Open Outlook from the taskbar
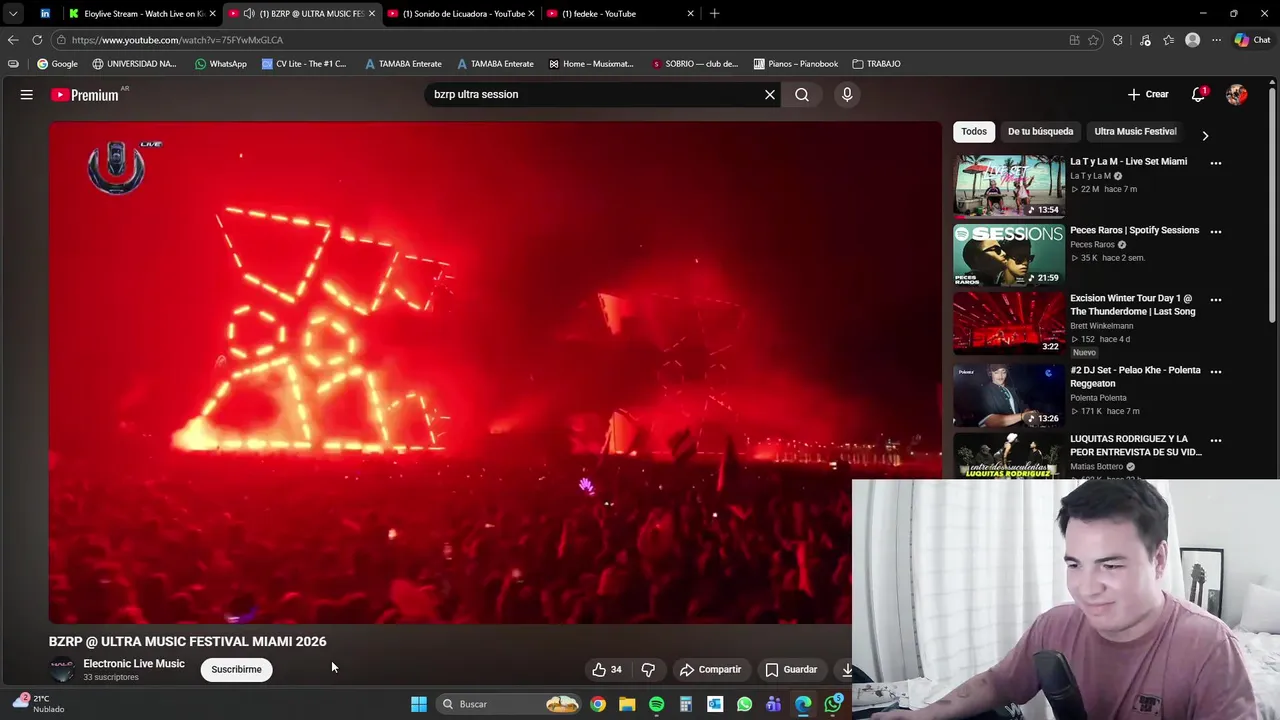Image resolution: width=1280 pixels, height=720 pixels. click(x=715, y=704)
